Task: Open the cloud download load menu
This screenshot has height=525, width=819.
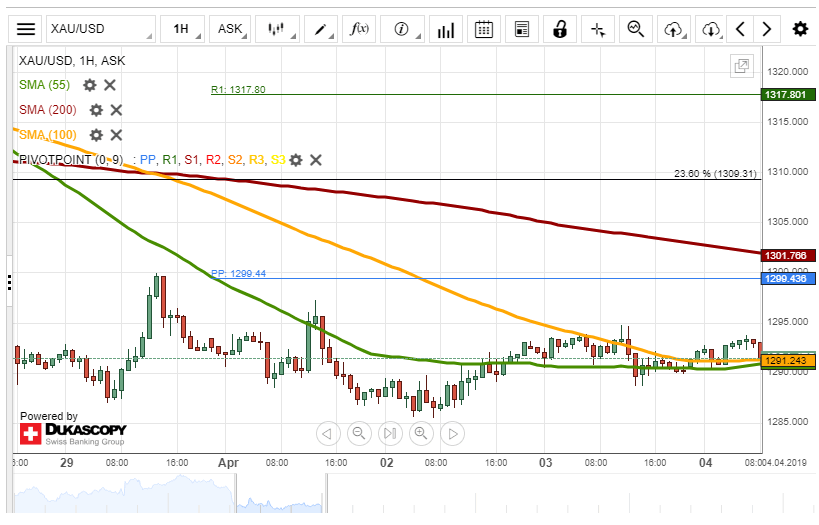Action: point(711,29)
